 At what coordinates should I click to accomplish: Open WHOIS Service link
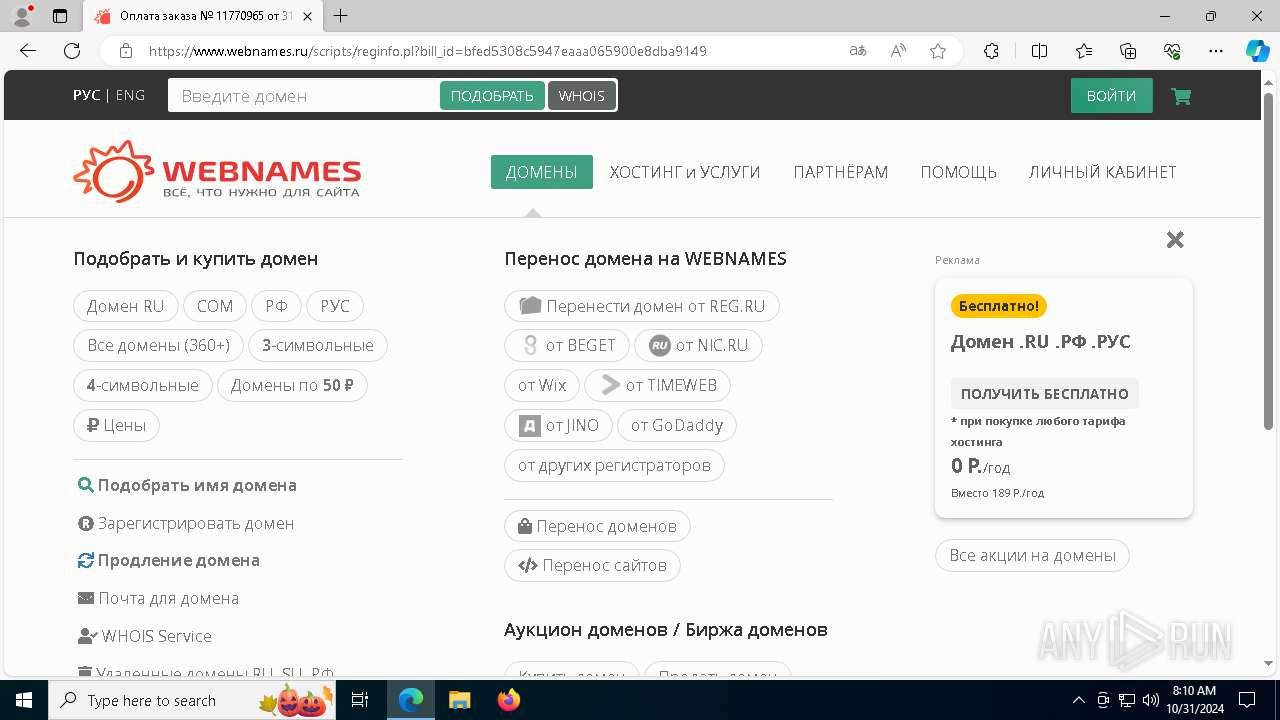(145, 636)
